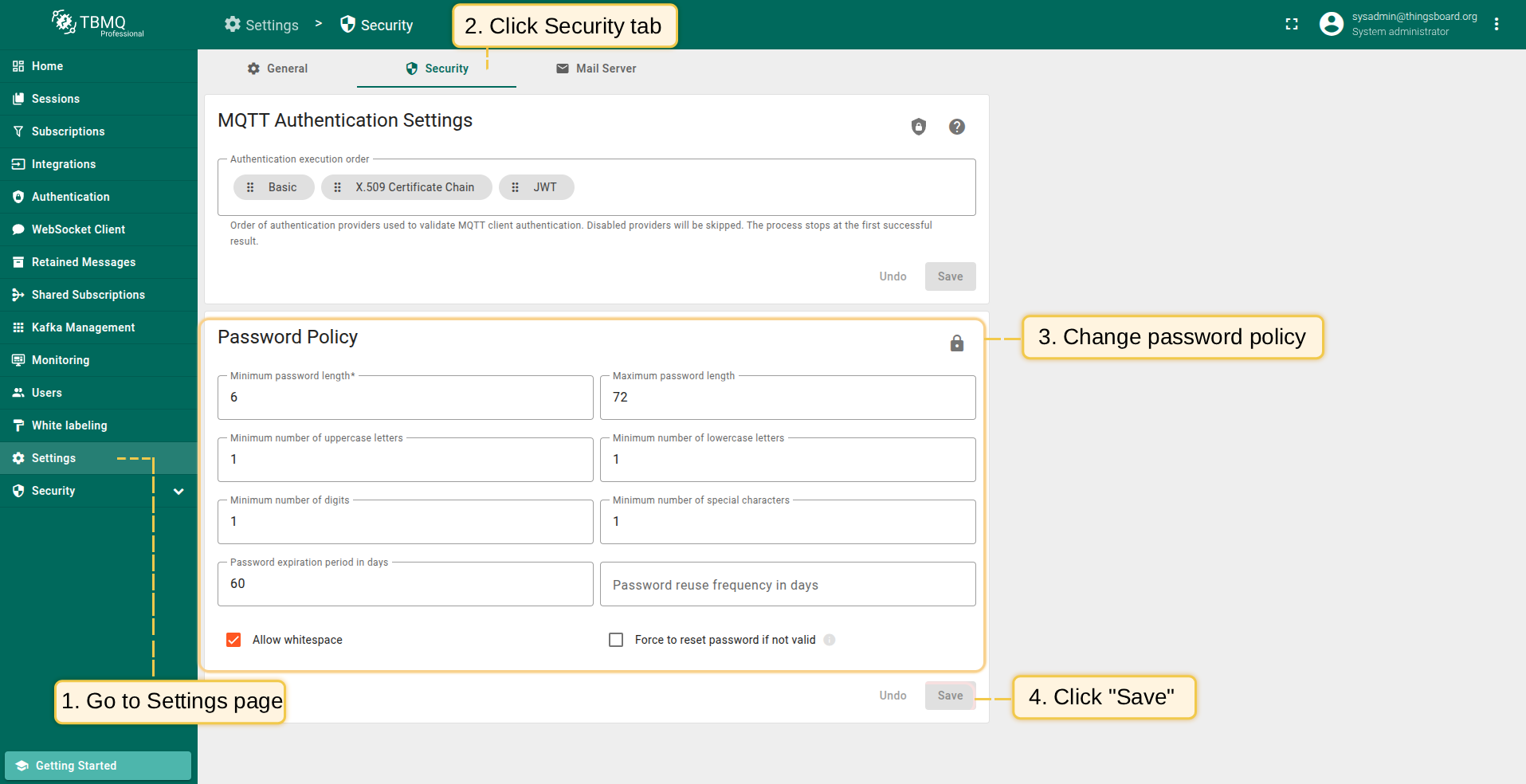
Task: Click the shield icon in MQTT Authentication header
Action: click(919, 127)
